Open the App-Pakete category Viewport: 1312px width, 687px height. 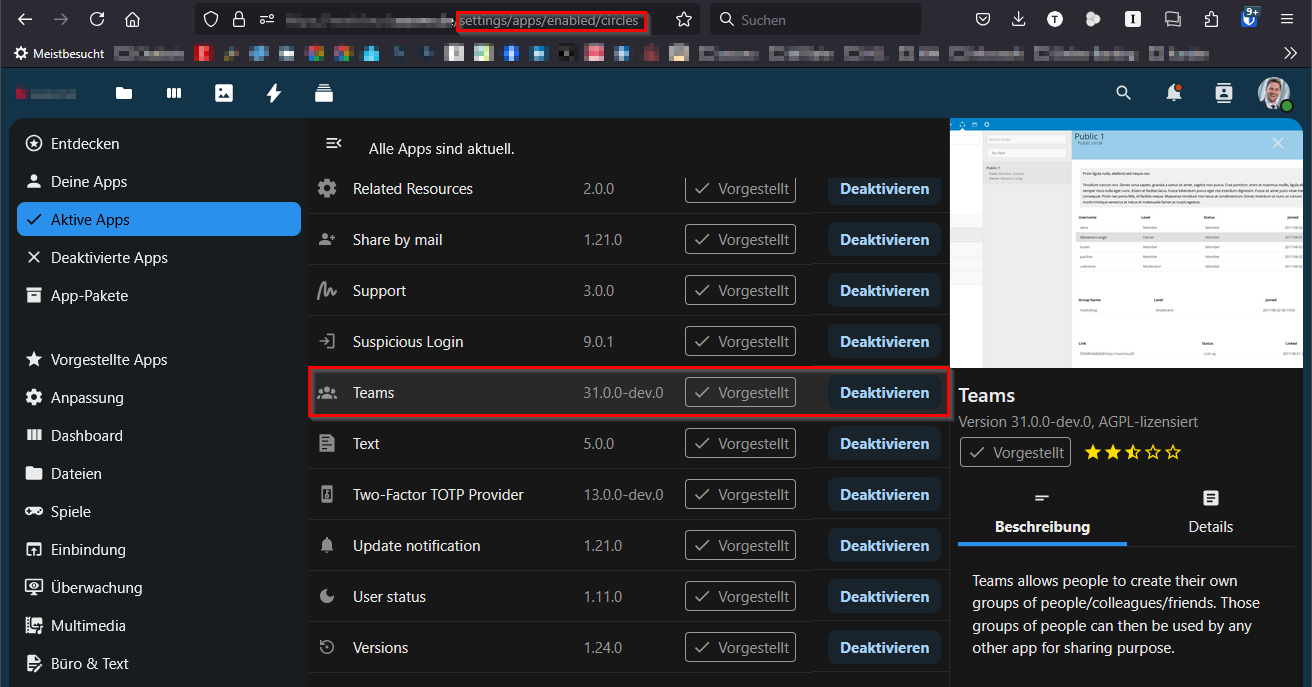89,296
